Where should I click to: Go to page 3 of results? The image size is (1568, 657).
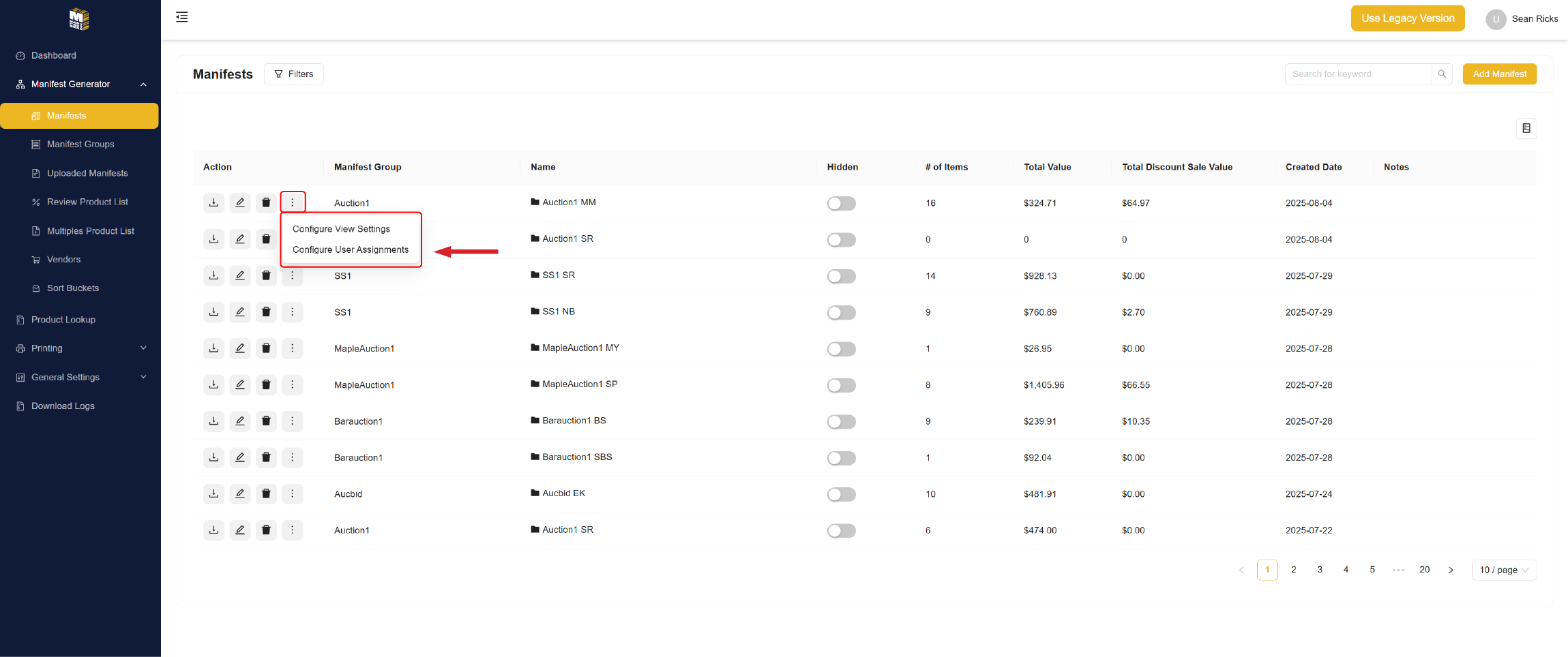(x=1320, y=570)
